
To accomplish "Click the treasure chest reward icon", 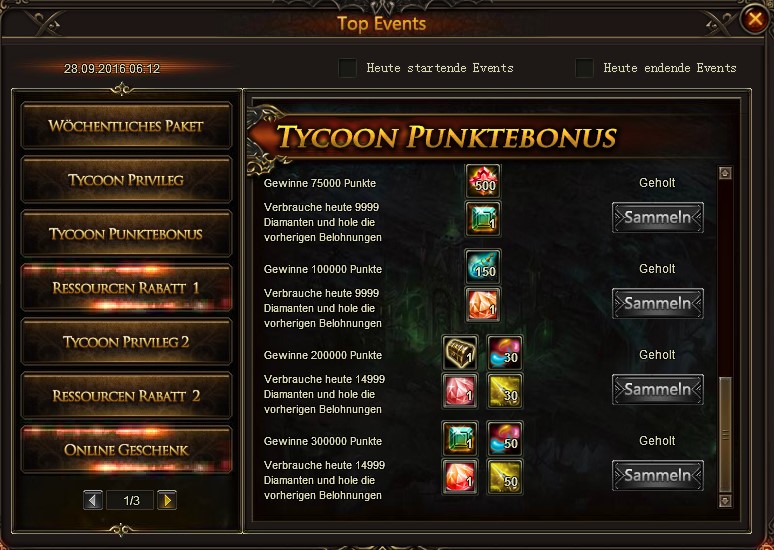I will (x=460, y=353).
